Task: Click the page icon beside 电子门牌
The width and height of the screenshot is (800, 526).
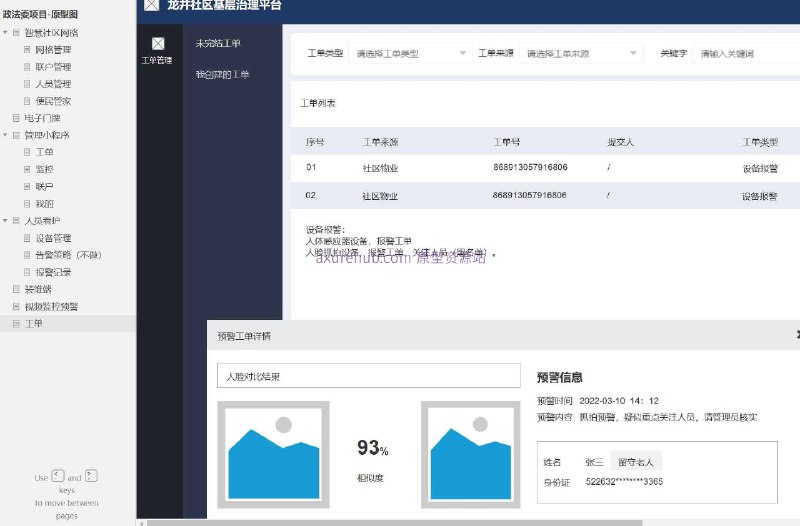Action: (16, 118)
